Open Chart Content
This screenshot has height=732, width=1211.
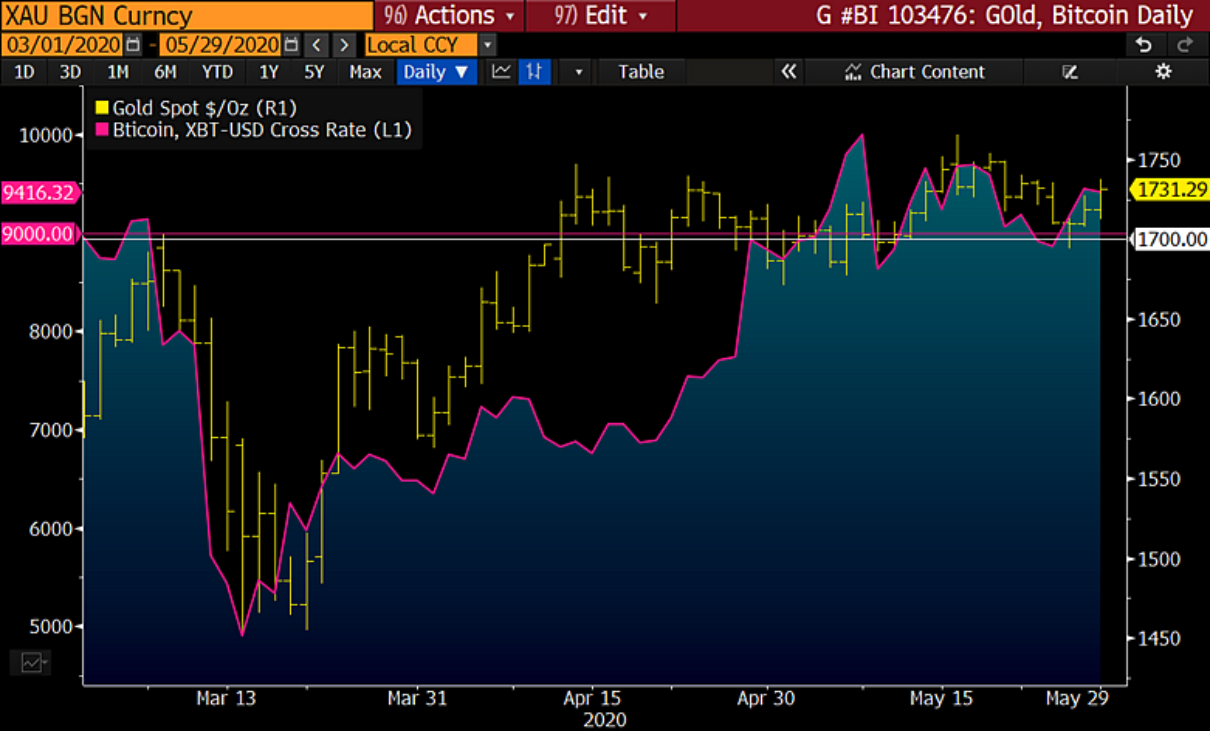tap(915, 72)
